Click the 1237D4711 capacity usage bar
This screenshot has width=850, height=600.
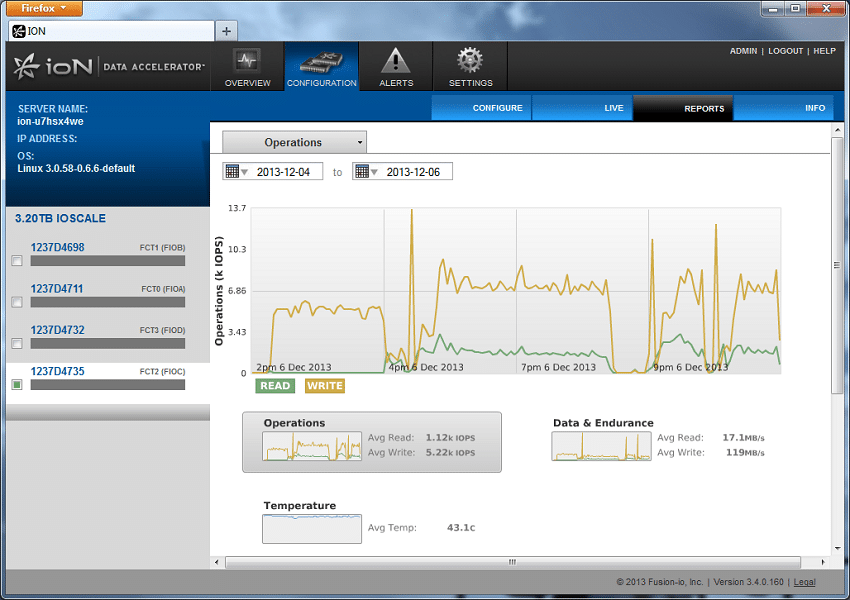point(108,302)
